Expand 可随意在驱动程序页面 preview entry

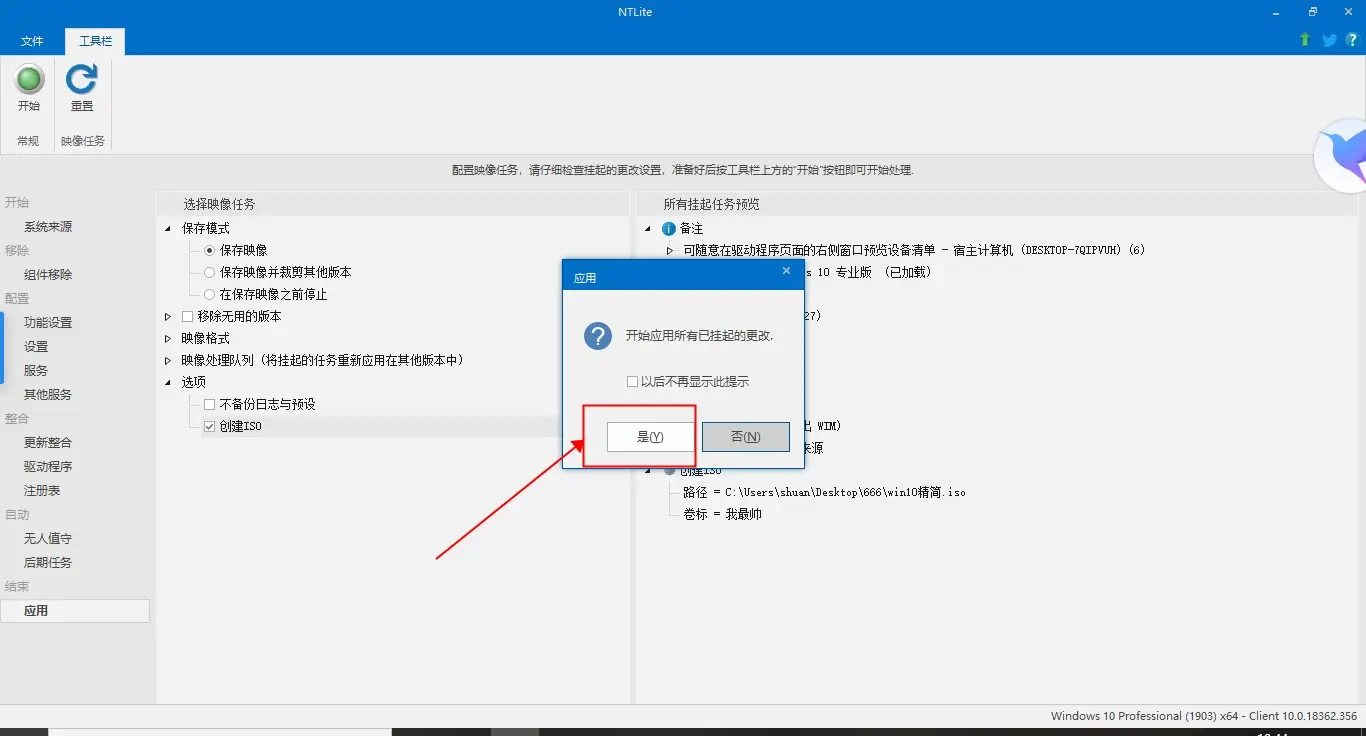point(671,250)
